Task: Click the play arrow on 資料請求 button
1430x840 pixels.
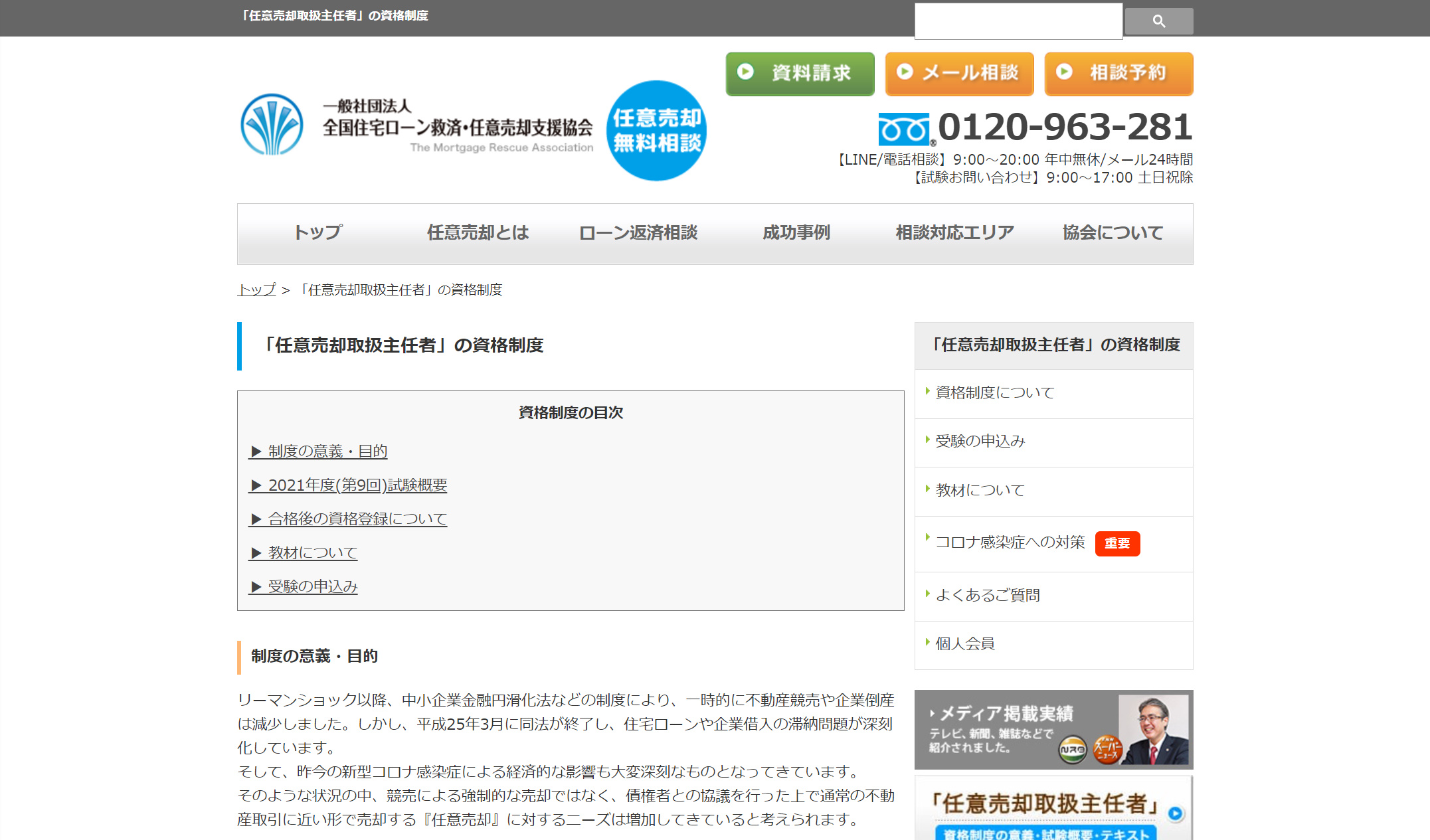Action: (745, 73)
